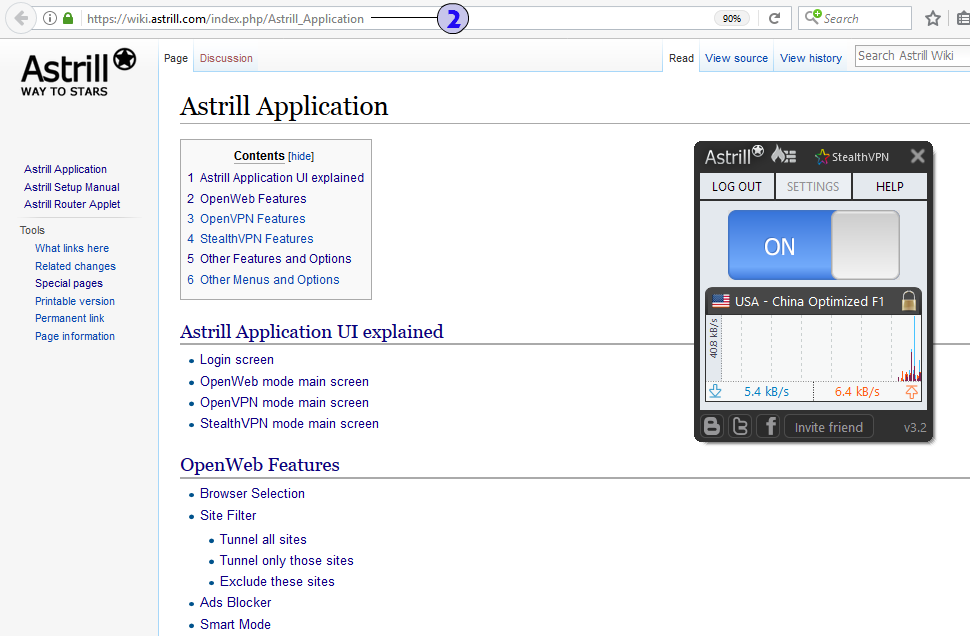The image size is (970, 636).
Task: Open the Browser Selection link
Action: click(252, 494)
